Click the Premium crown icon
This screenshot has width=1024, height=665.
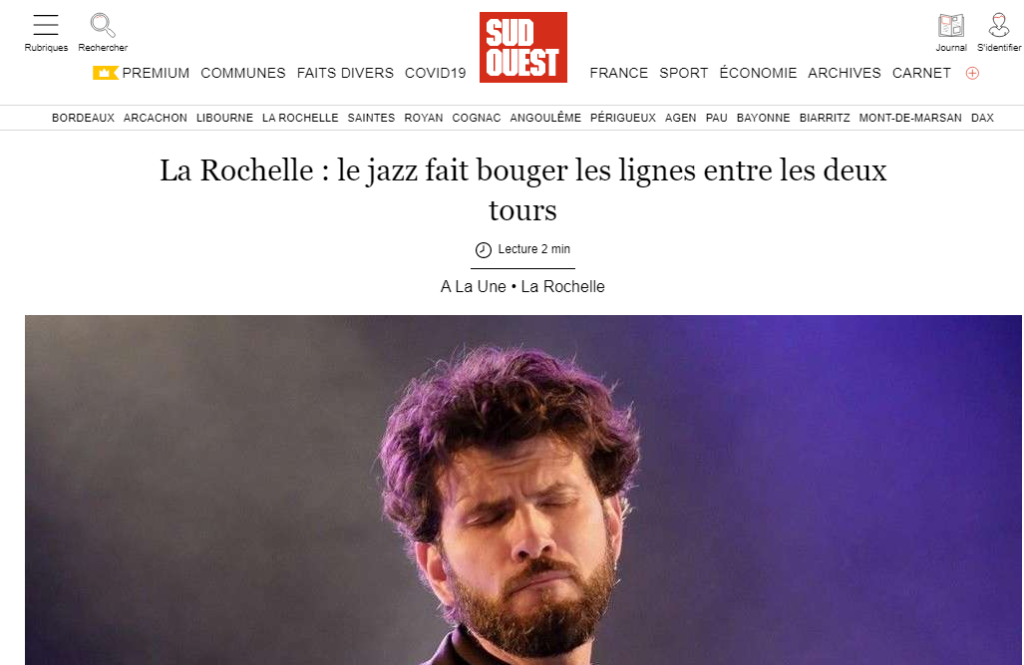(x=105, y=73)
